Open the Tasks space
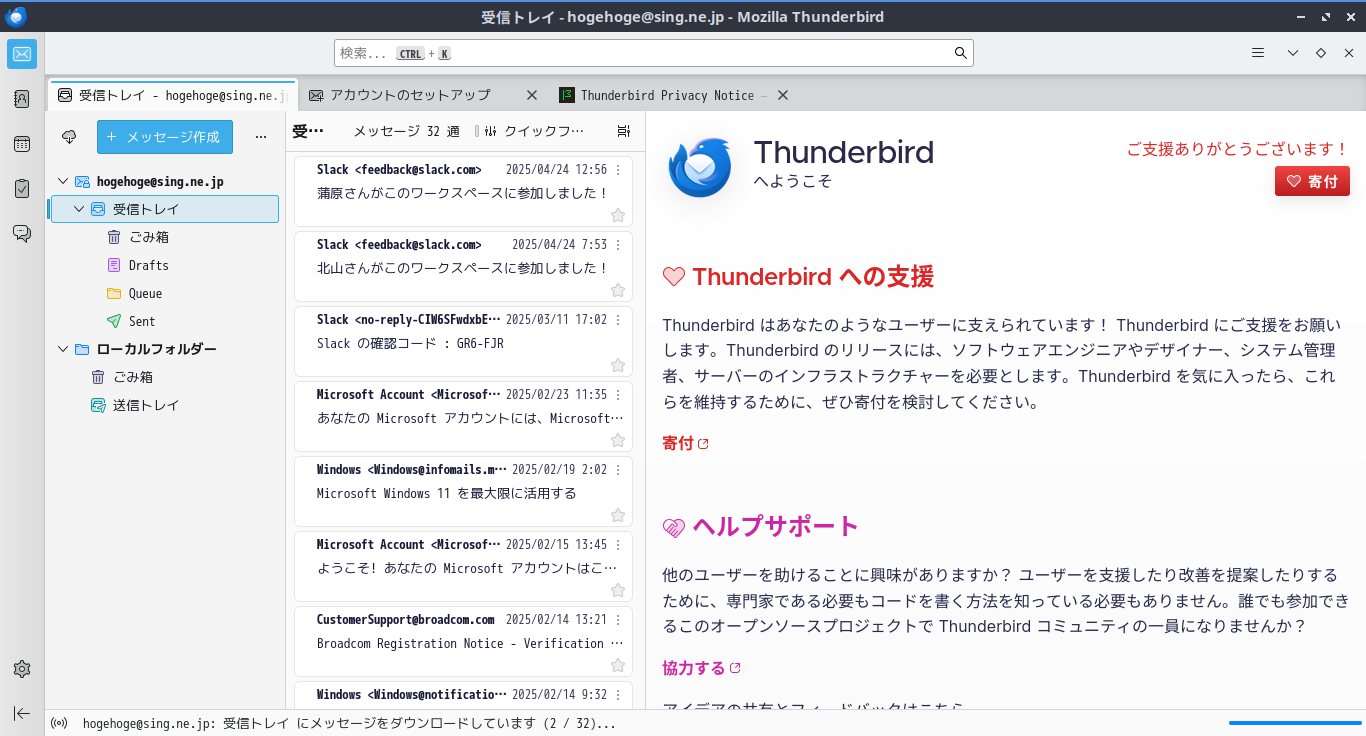Screen dimensions: 1366x736 coord(22,188)
